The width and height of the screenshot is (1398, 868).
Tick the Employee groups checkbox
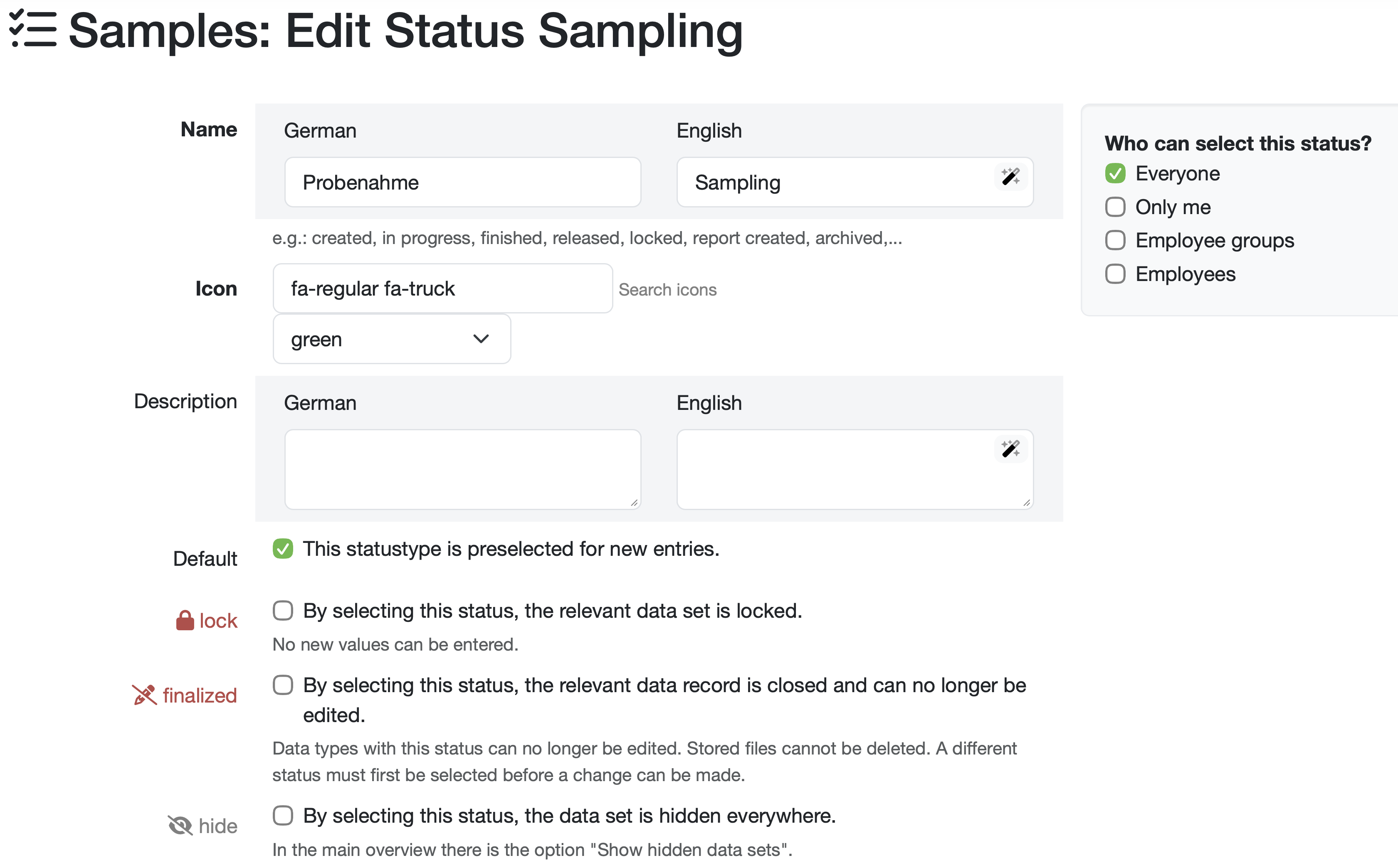[x=1115, y=241]
